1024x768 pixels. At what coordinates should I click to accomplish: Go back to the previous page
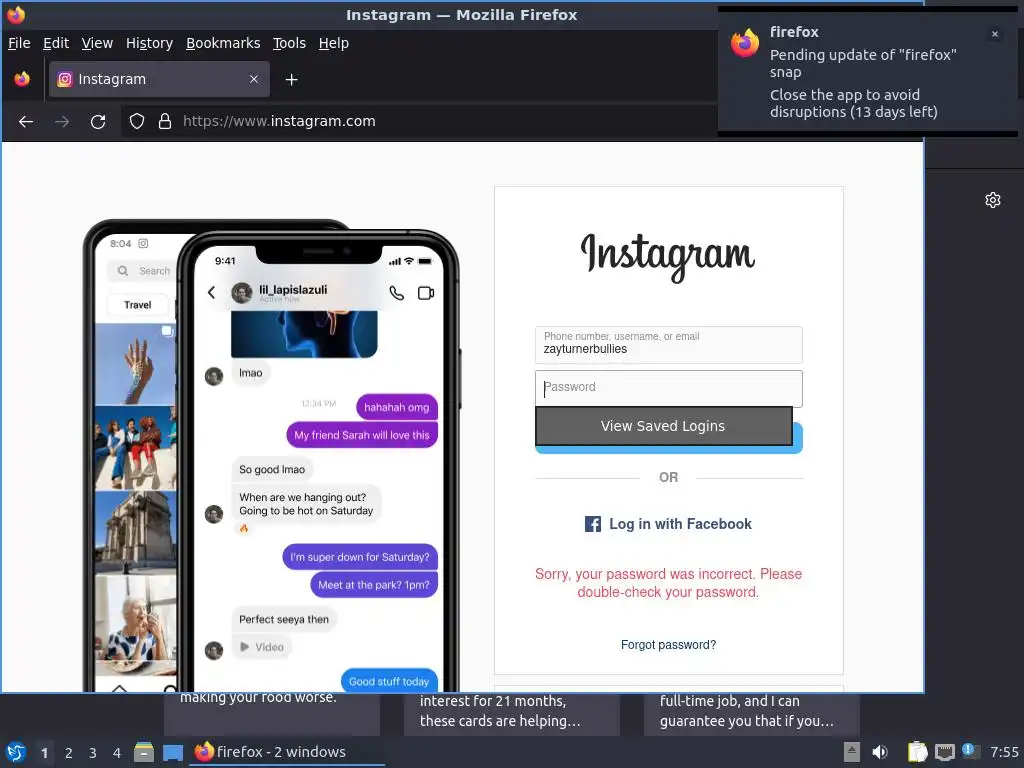pyautogui.click(x=26, y=121)
